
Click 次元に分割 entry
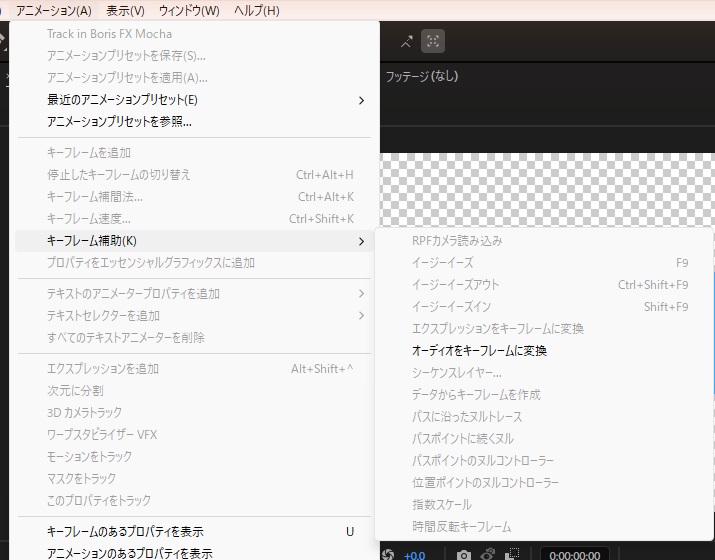pyautogui.click(x=194, y=390)
